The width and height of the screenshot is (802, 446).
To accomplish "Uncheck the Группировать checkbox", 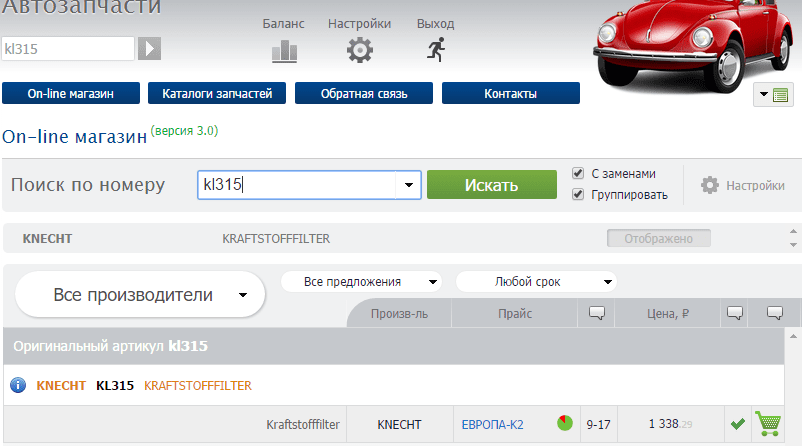I will point(578,194).
